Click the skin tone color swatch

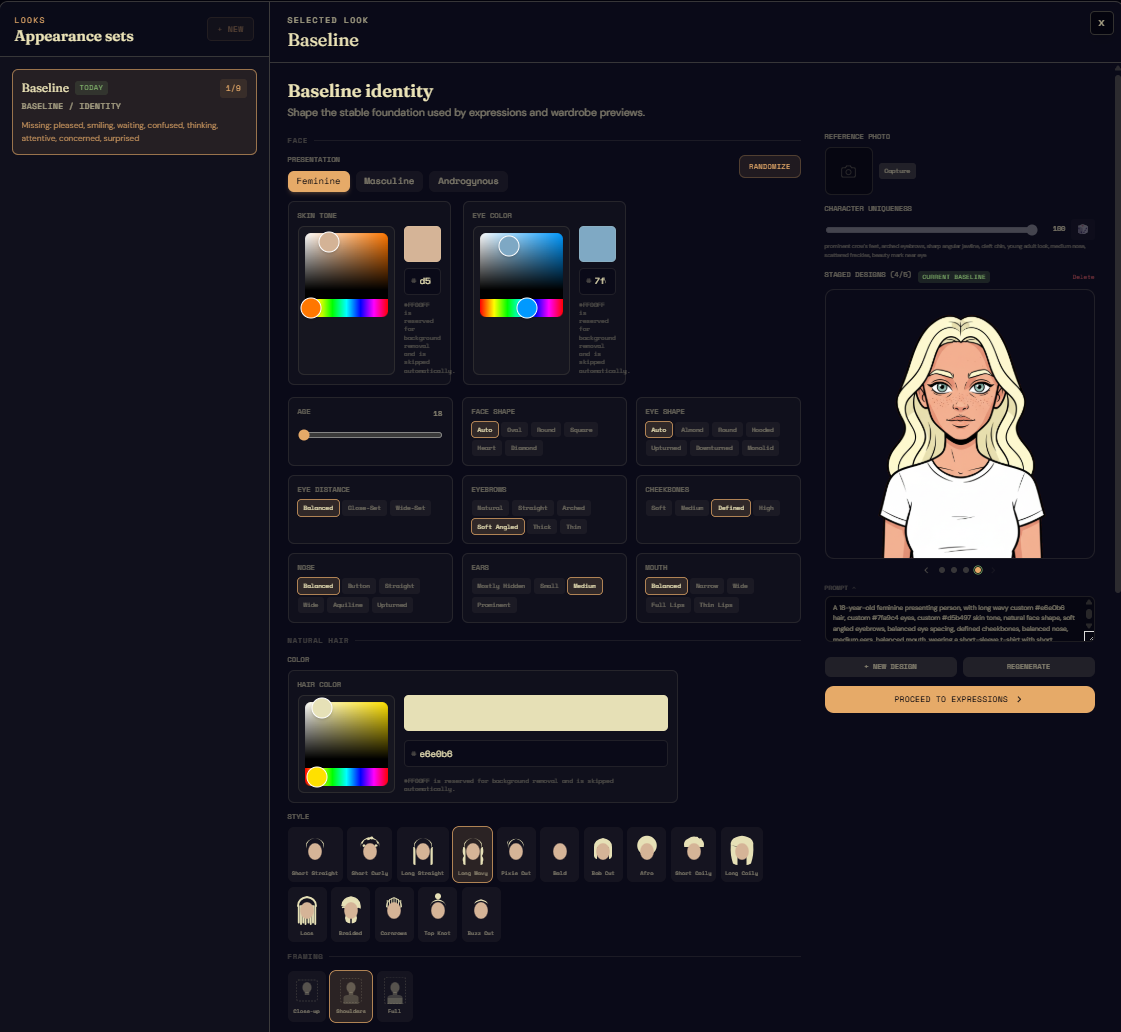click(x=422, y=244)
